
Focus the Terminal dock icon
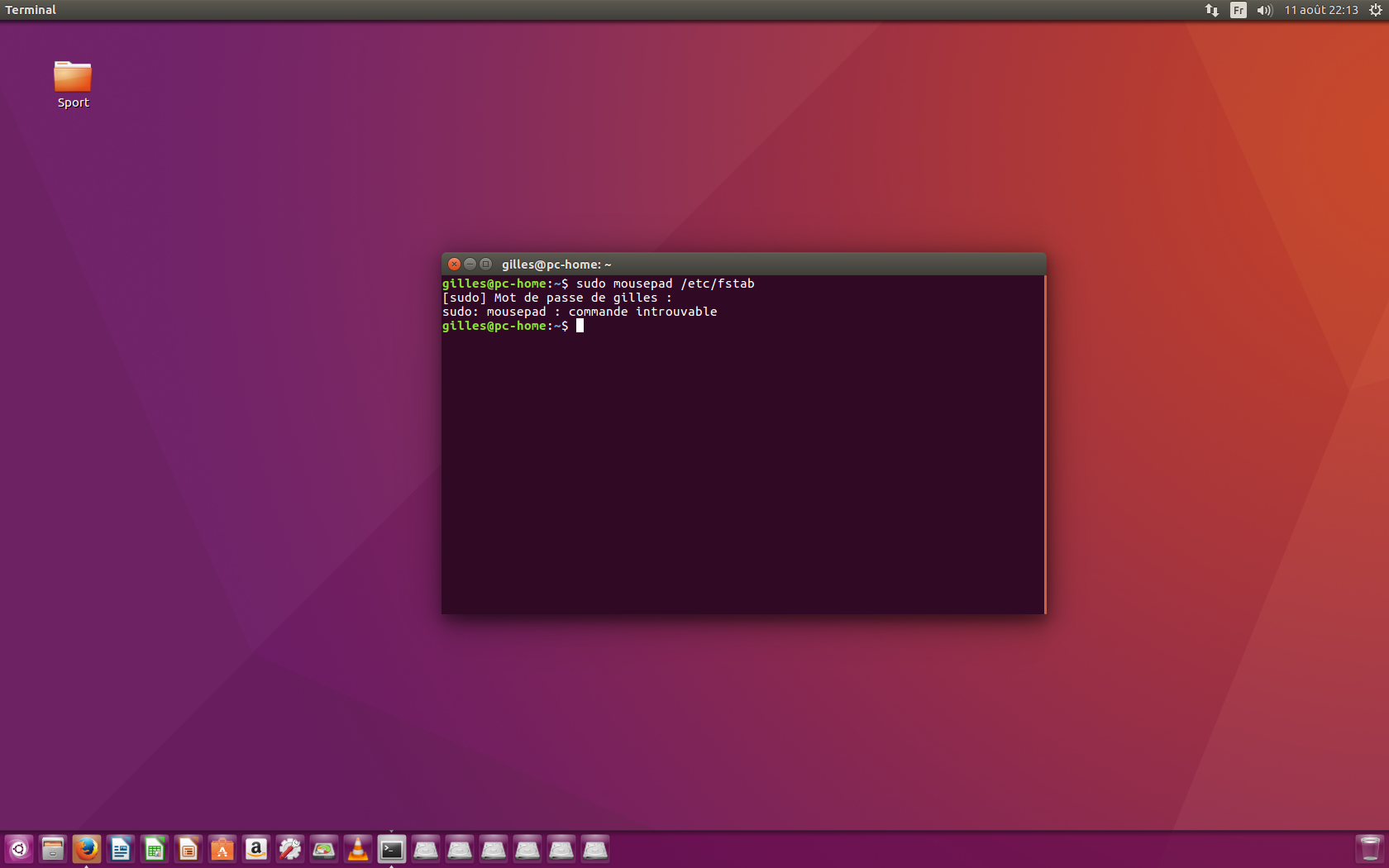[x=392, y=849]
